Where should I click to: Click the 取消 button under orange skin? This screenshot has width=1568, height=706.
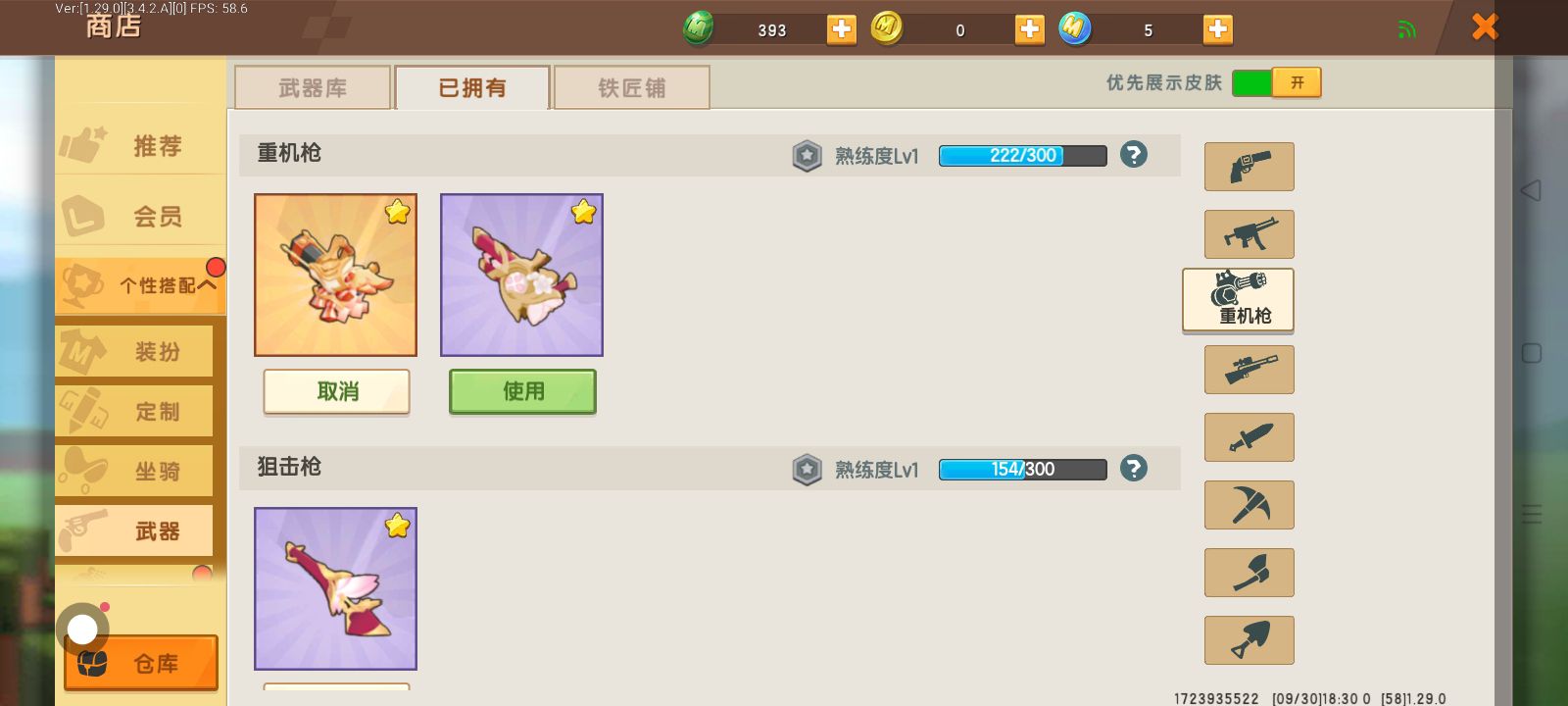pos(336,391)
